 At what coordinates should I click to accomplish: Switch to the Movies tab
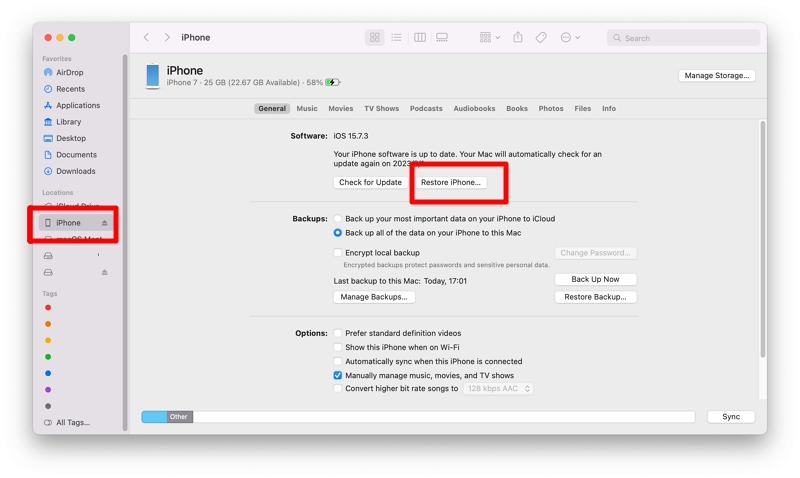[340, 108]
